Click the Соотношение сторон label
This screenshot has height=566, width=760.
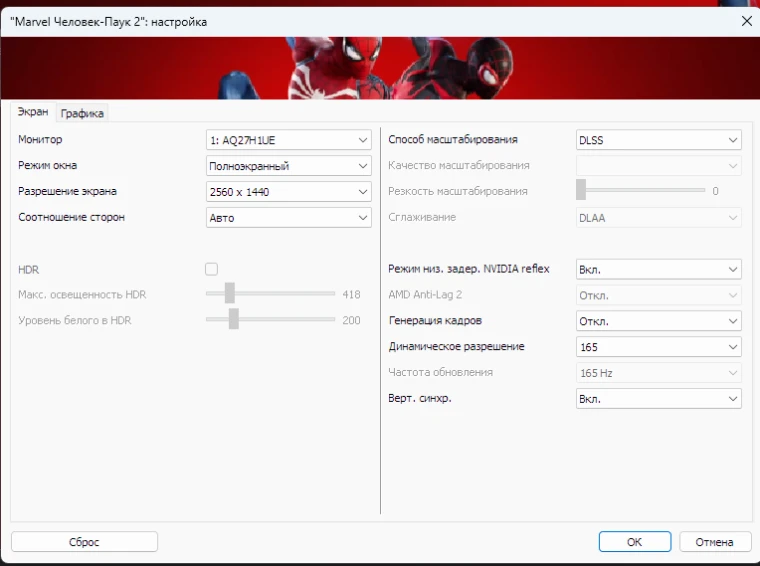71,217
